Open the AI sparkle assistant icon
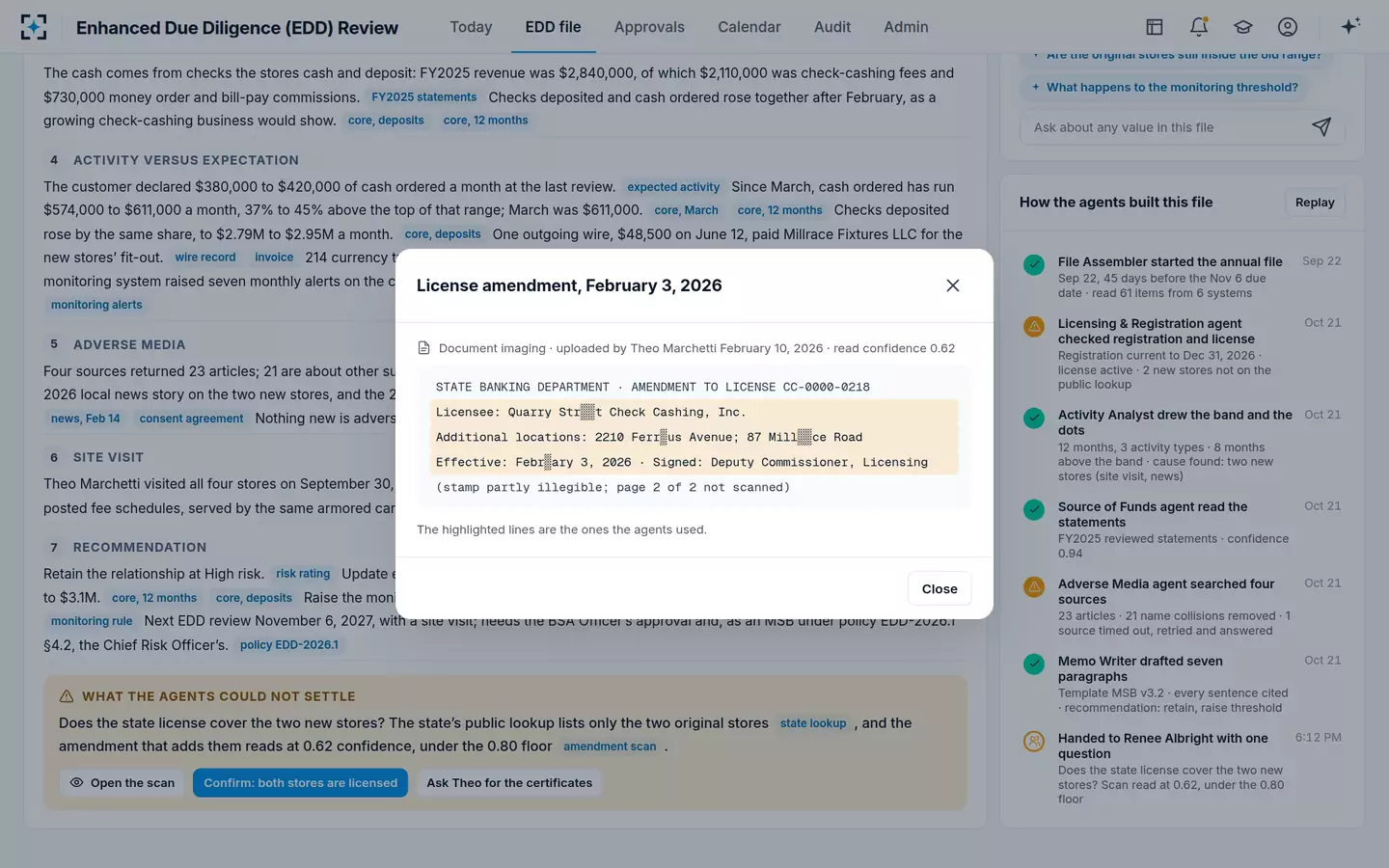The width and height of the screenshot is (1389, 868). pos(1350,26)
